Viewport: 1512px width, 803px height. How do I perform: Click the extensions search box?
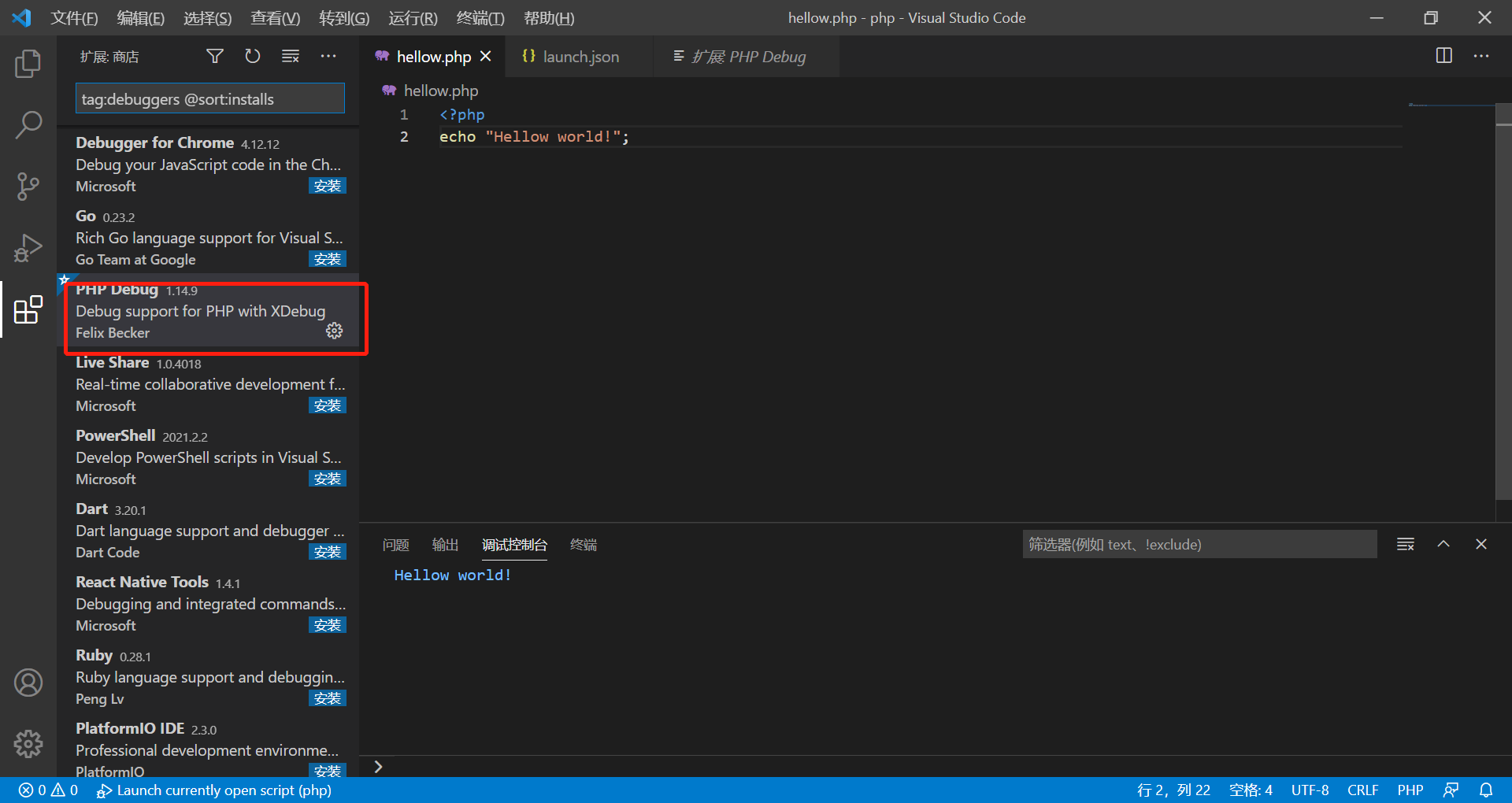[x=210, y=99]
